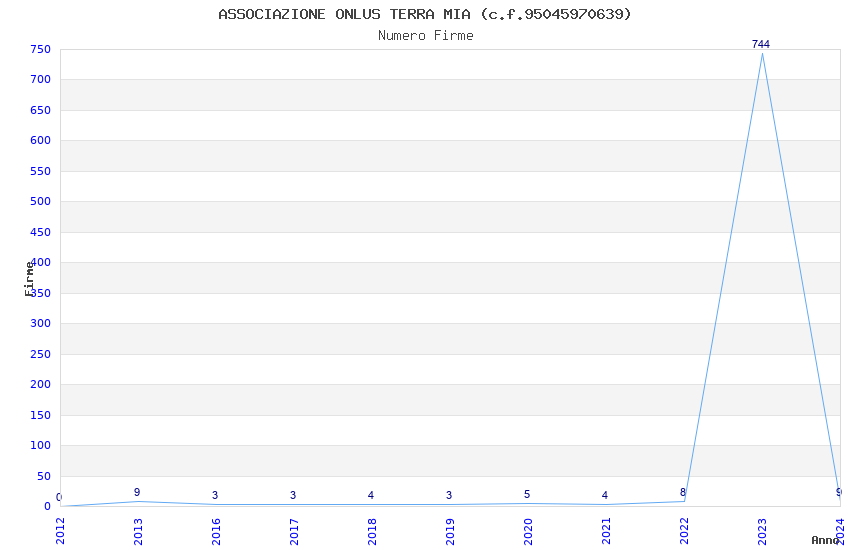The width and height of the screenshot is (850, 550).
Task: Click the y-axis tick value 650
Action: [x=41, y=110]
